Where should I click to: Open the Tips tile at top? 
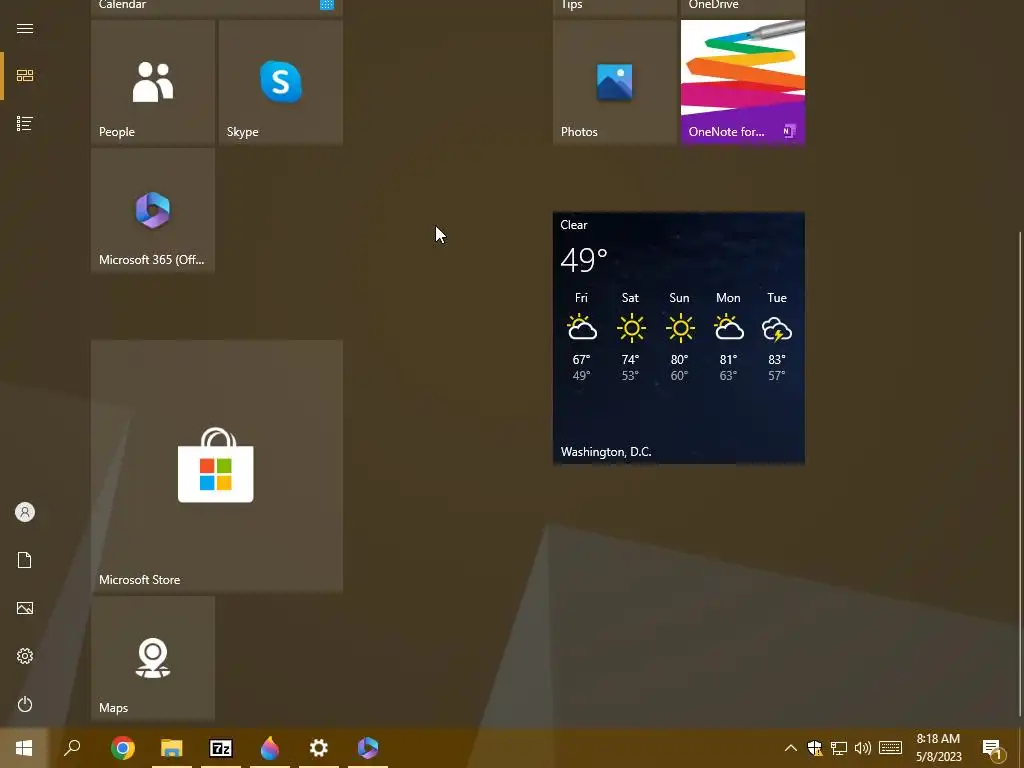point(615,7)
